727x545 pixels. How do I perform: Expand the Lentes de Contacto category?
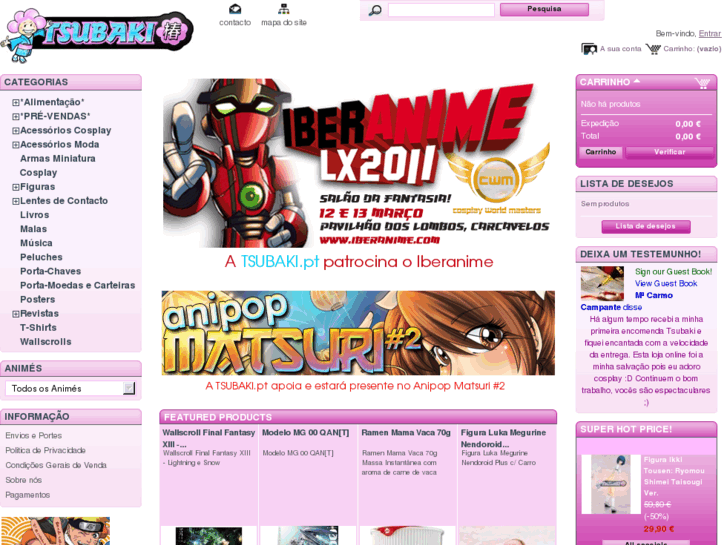point(16,201)
